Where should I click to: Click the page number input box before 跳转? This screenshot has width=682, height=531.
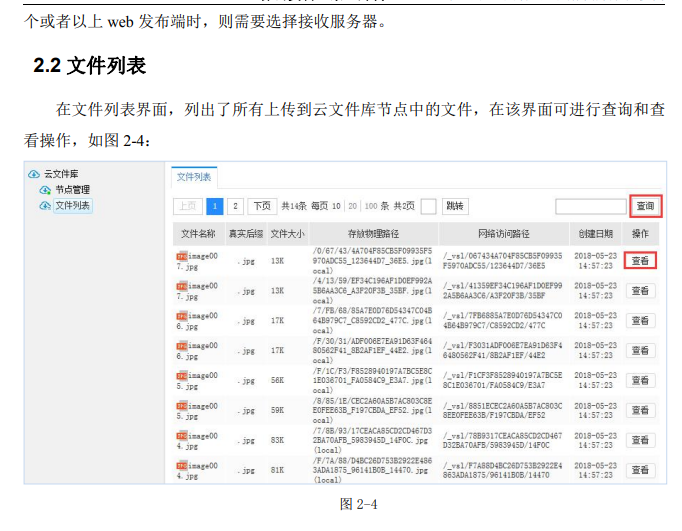click(x=428, y=206)
